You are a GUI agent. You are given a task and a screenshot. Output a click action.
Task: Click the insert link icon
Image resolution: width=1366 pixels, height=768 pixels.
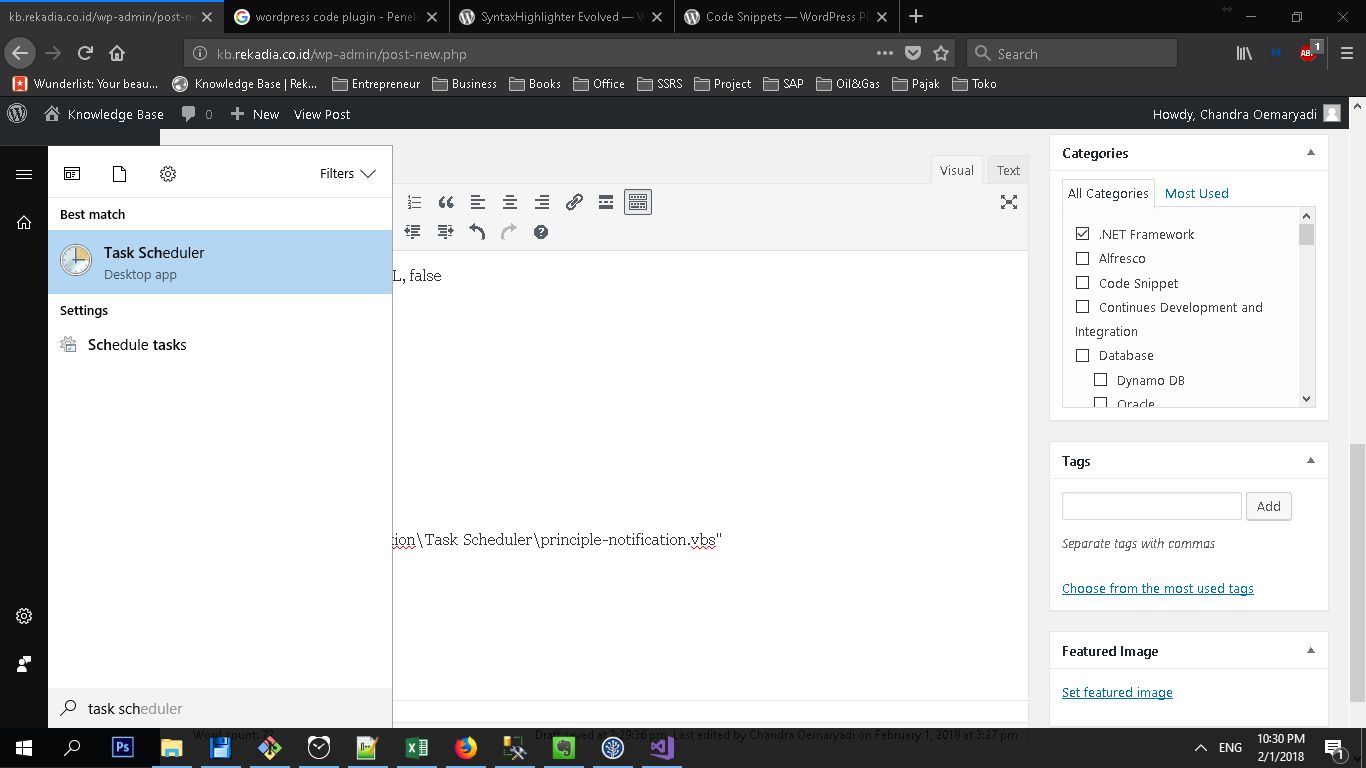pos(574,202)
